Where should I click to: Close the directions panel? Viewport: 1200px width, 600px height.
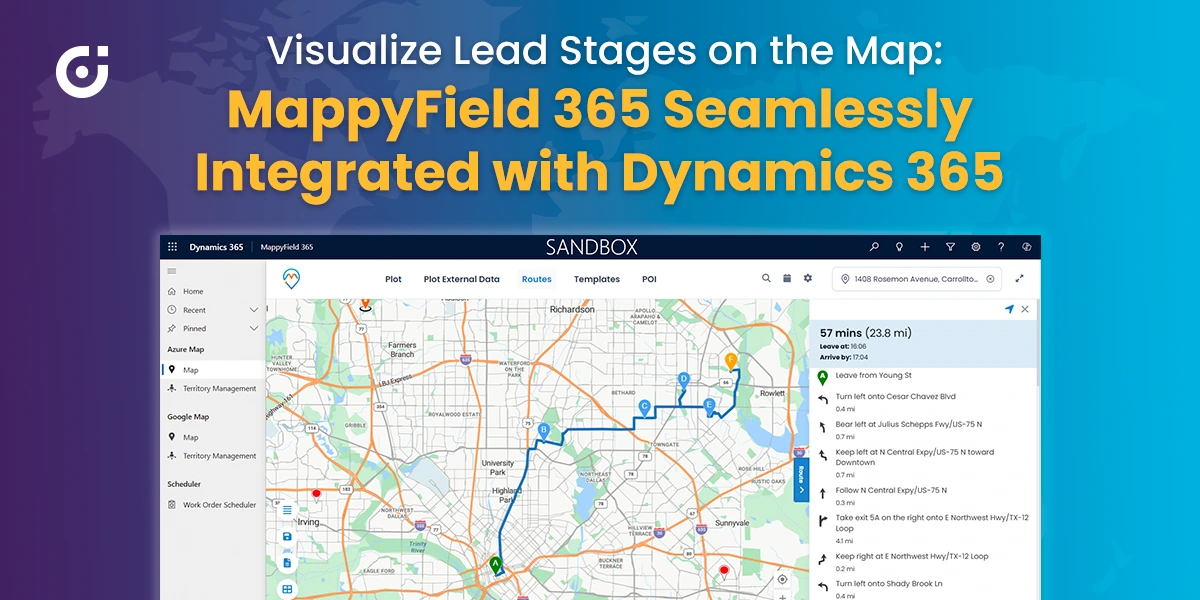1025,310
